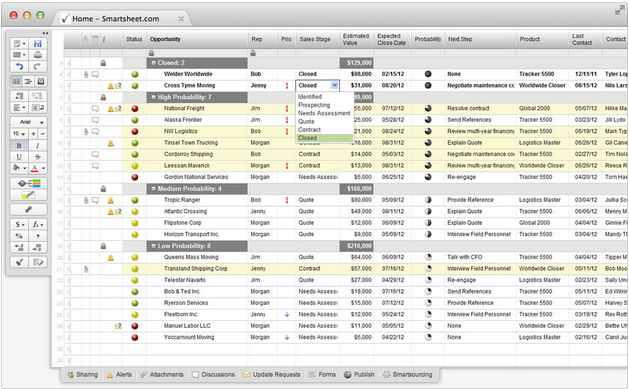Collapse the Medium Probability: 4 group
The width and height of the screenshot is (629, 389).
point(153,188)
